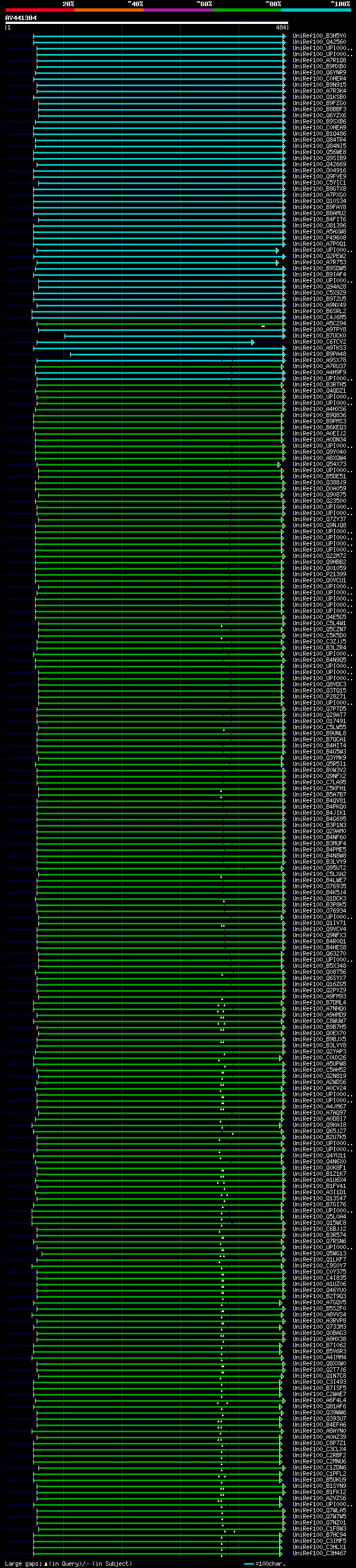Viewport: 356px width, 1568px height.
Task: Open hit UniRef100_A7R1Q8
Action: (319, 60)
